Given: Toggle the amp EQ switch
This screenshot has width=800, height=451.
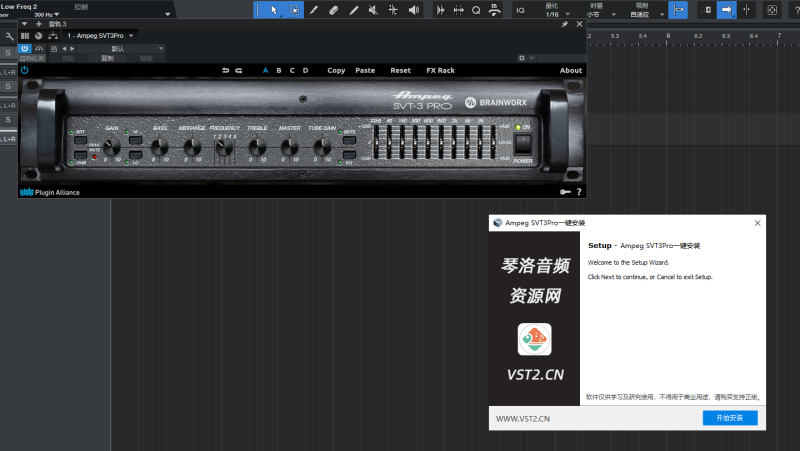Looking at the screenshot, I should point(349,154).
